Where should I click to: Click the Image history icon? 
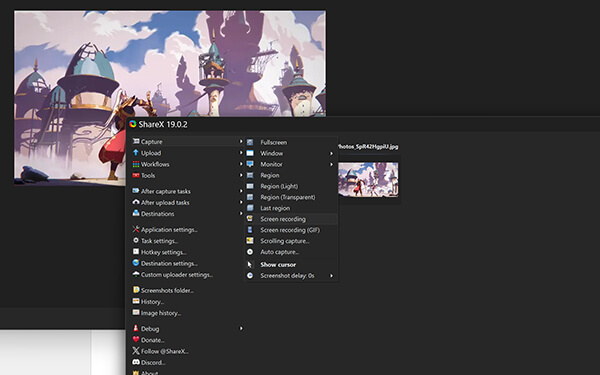(136, 312)
